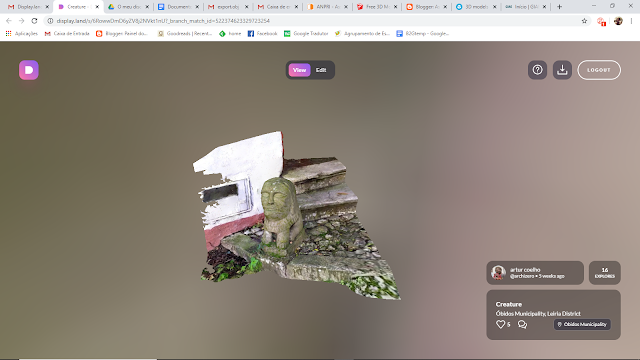Open the help question mark icon
Screen dimensions: 640x360
click(x=537, y=70)
